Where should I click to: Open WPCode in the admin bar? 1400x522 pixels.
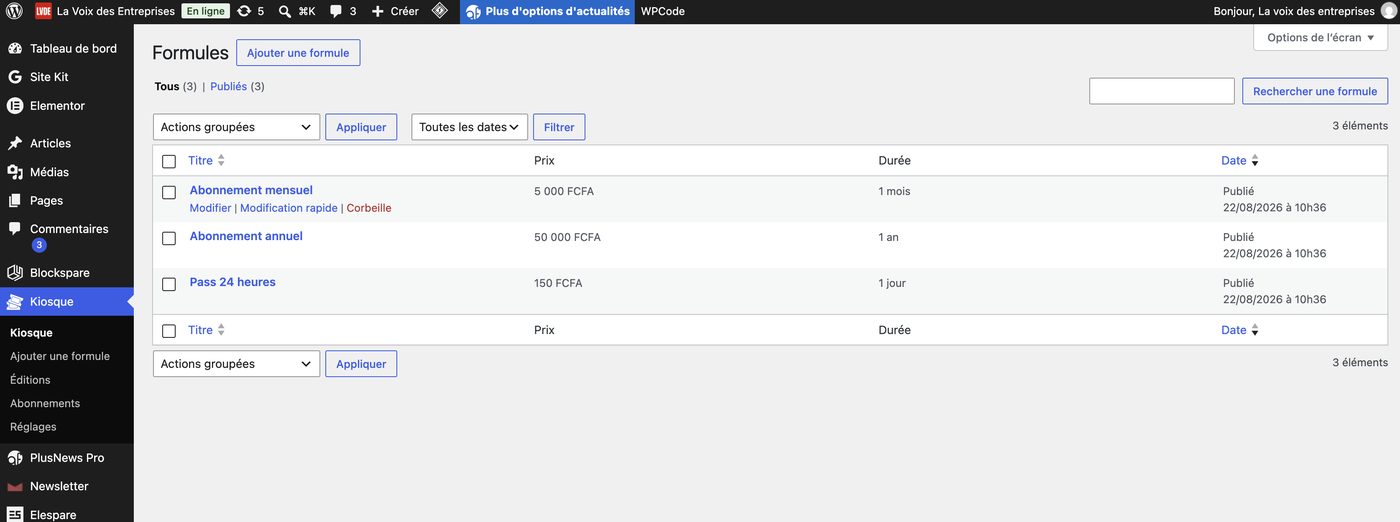point(662,11)
